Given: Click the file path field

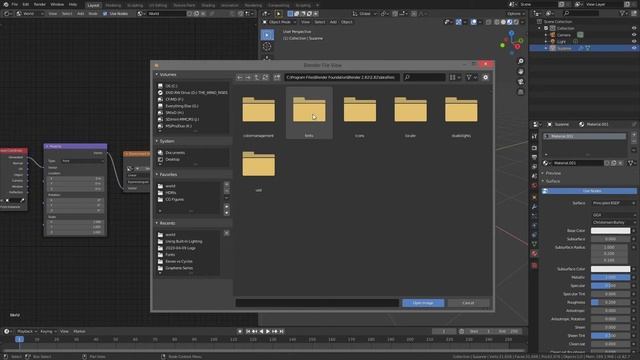Looking at the screenshot, I should point(342,77).
